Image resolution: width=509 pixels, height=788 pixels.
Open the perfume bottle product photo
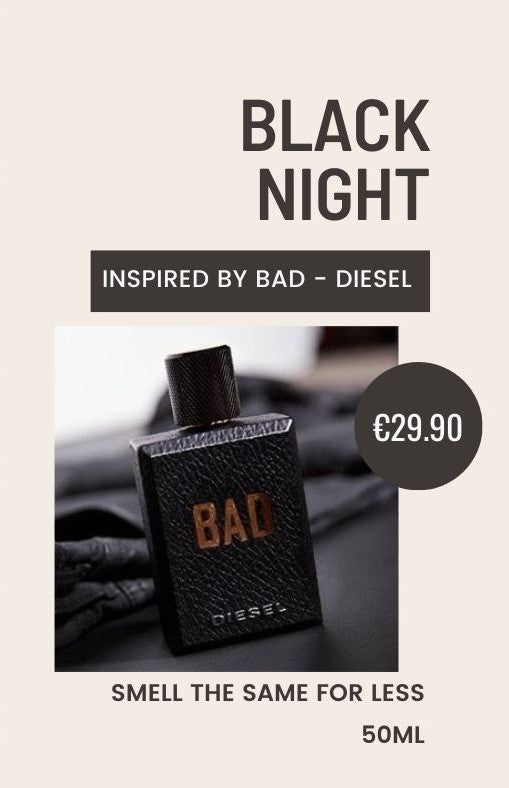point(226,499)
